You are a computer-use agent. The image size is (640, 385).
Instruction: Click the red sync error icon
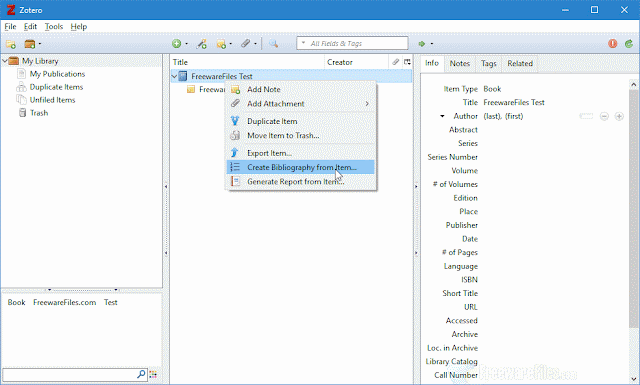(613, 44)
